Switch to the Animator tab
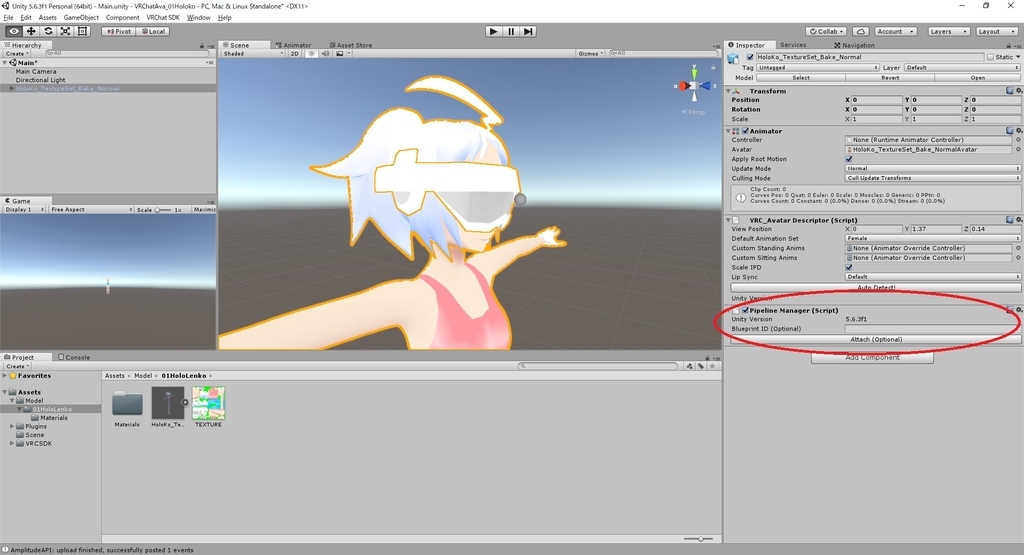 293,45
